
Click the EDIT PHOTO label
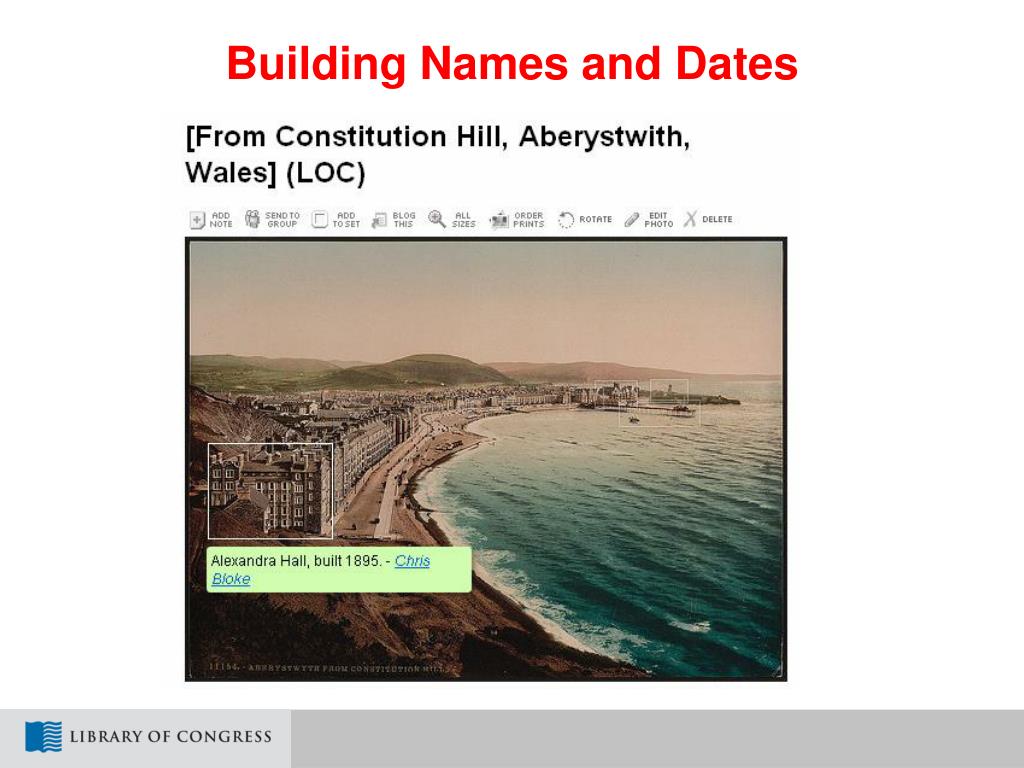[658, 219]
